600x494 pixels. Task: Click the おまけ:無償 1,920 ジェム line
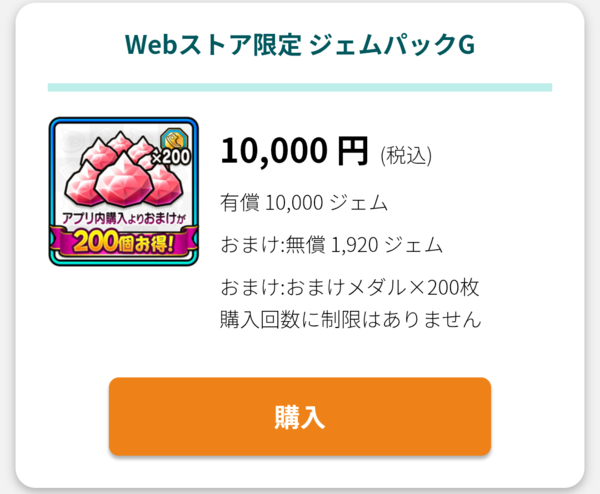tap(331, 245)
